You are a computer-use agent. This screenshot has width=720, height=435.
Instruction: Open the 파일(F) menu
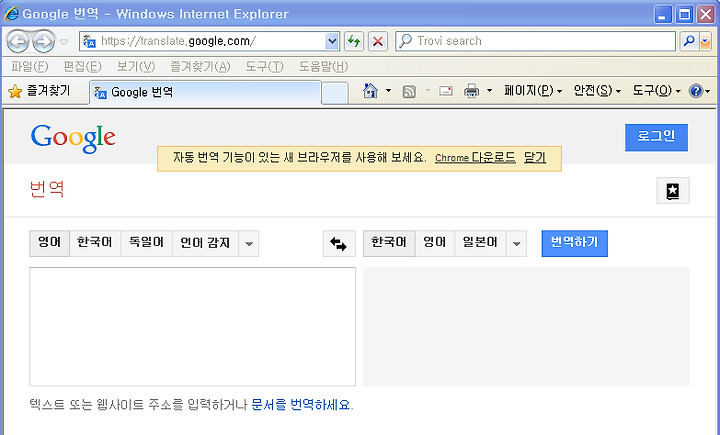pos(29,67)
